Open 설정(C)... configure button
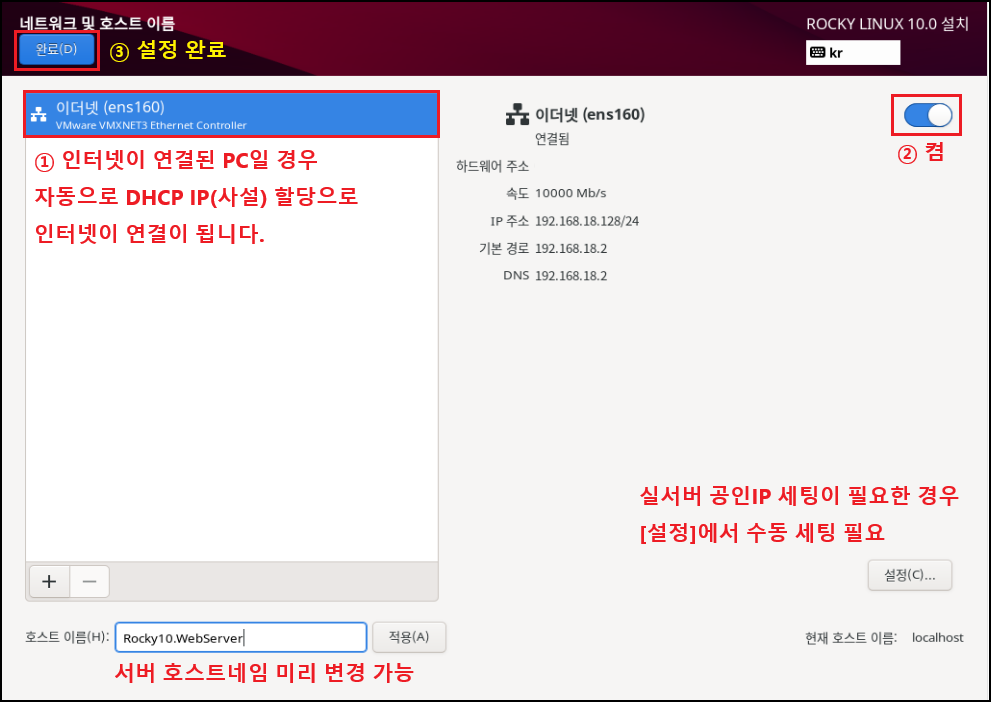 tap(909, 575)
